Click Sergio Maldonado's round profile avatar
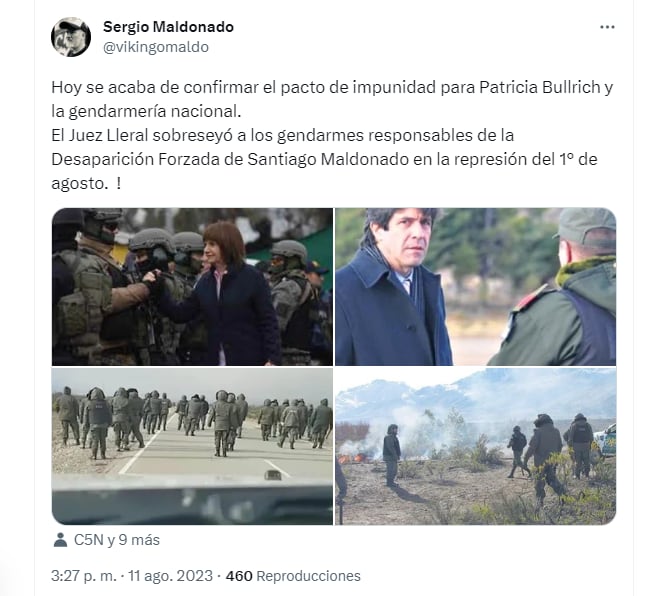663x596 pixels. [x=71, y=37]
